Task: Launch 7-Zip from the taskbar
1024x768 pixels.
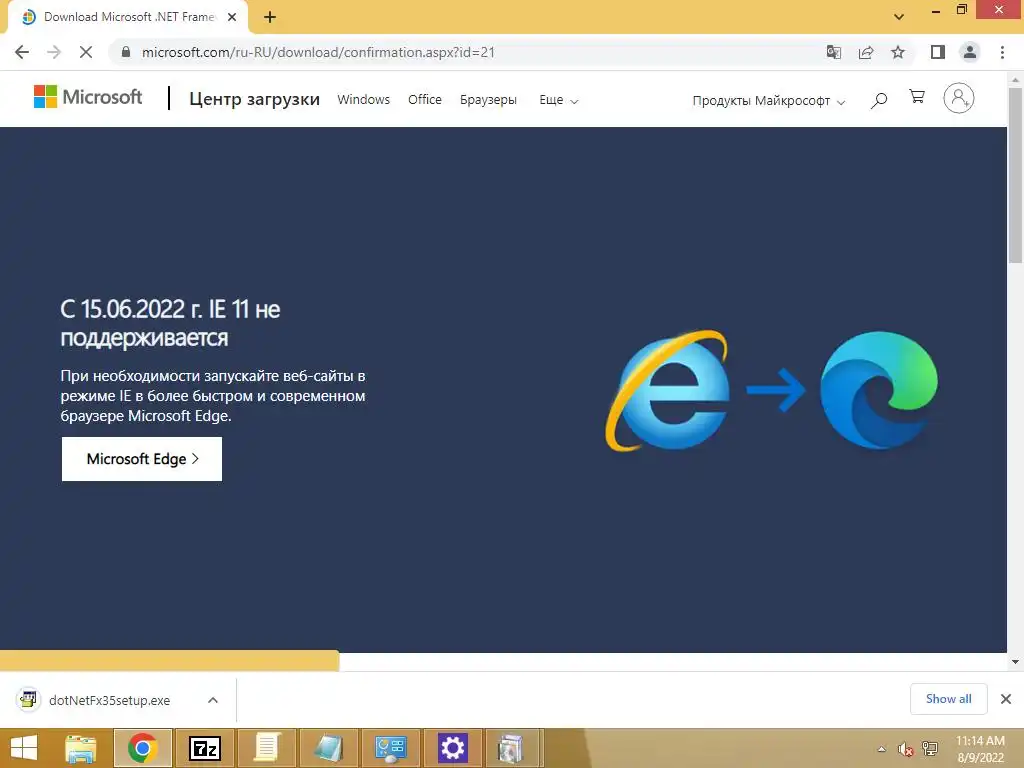Action: 204,748
